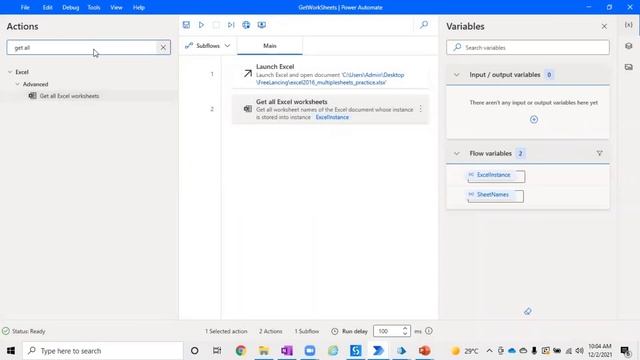Collapse the Input / output variables section
Viewport: 640px width, 360px height.
(457, 75)
